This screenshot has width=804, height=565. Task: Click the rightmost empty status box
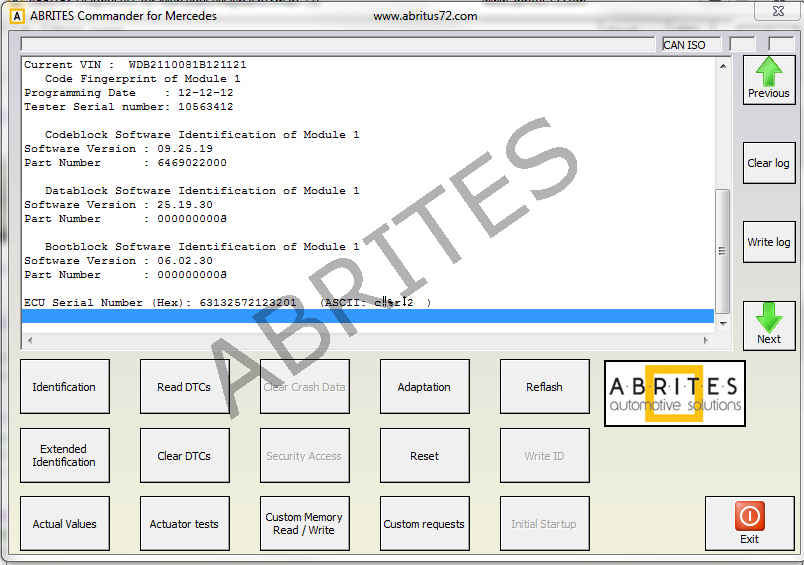click(x=781, y=45)
